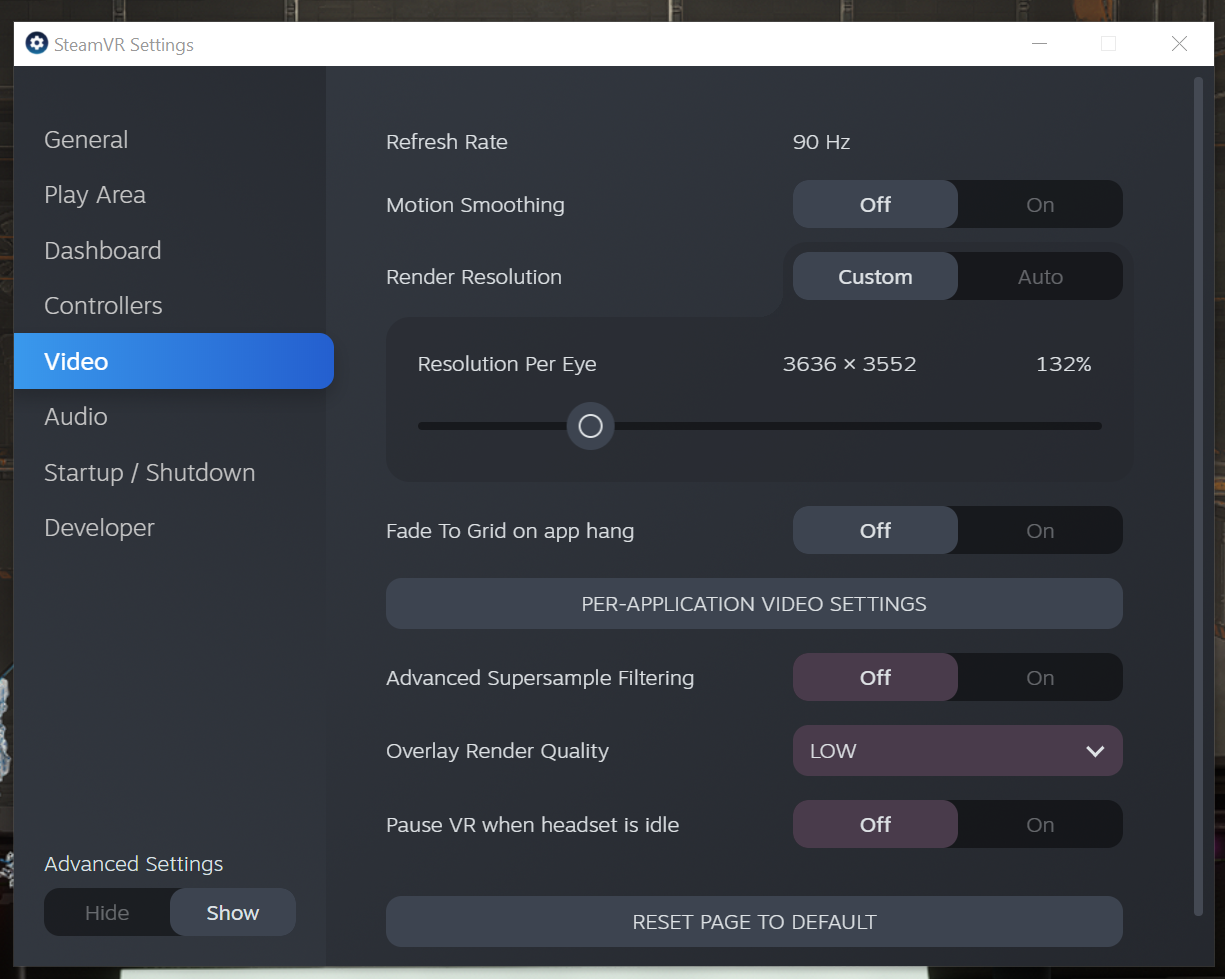Click the 3636 × 3552 resolution value

coord(849,364)
